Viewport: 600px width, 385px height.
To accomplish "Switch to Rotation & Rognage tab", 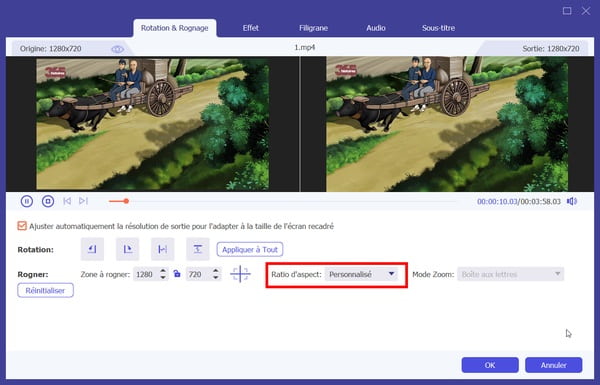I will coord(174,28).
